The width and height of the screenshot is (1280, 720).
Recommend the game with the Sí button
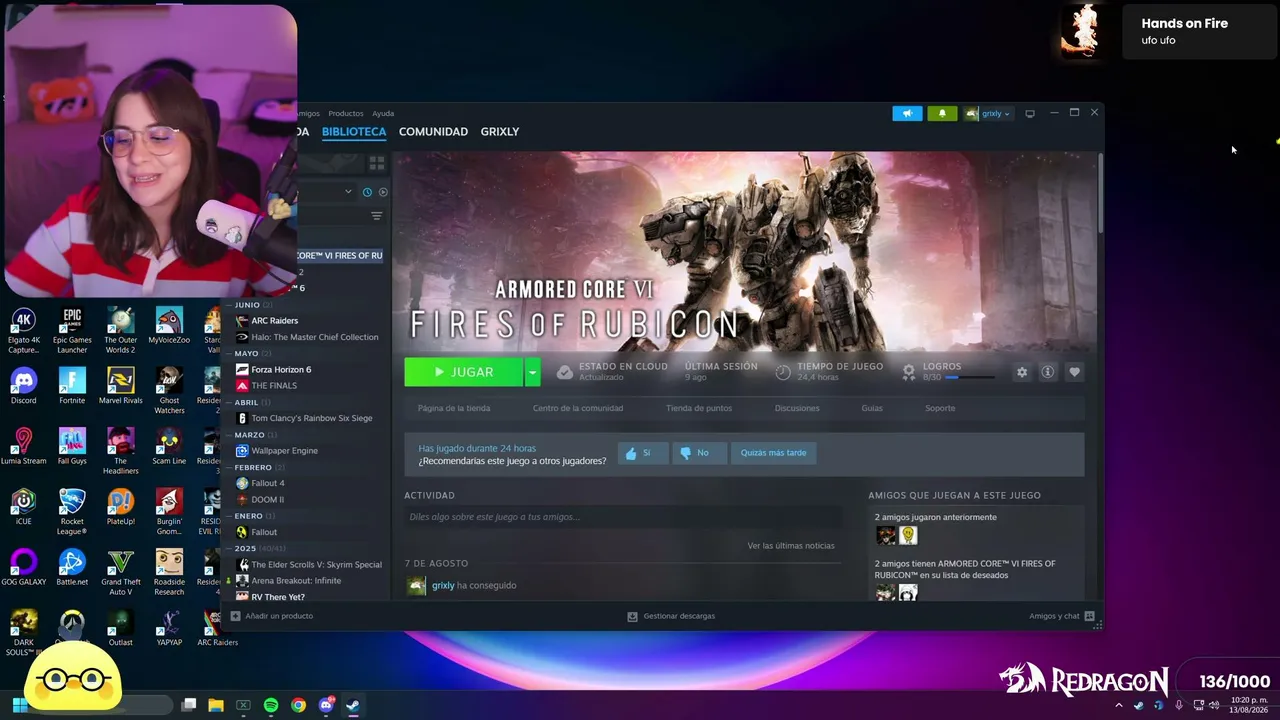tap(643, 453)
